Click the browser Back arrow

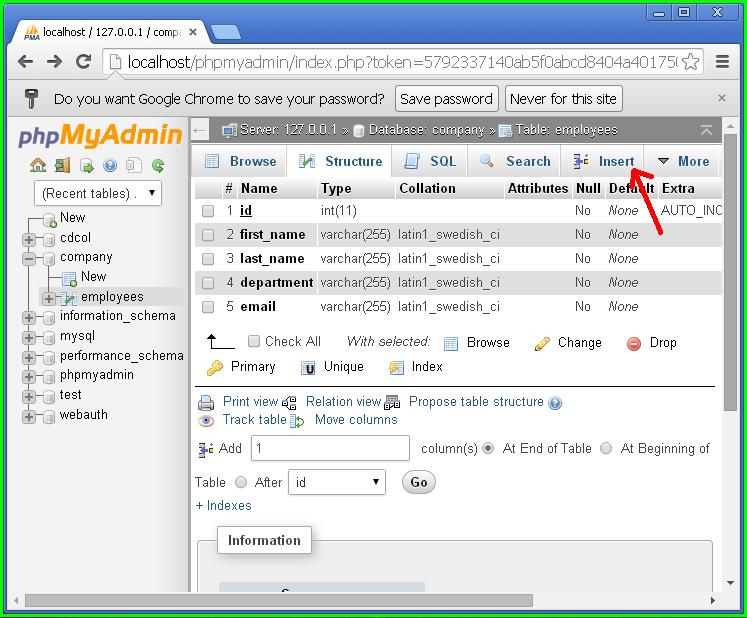(25, 61)
